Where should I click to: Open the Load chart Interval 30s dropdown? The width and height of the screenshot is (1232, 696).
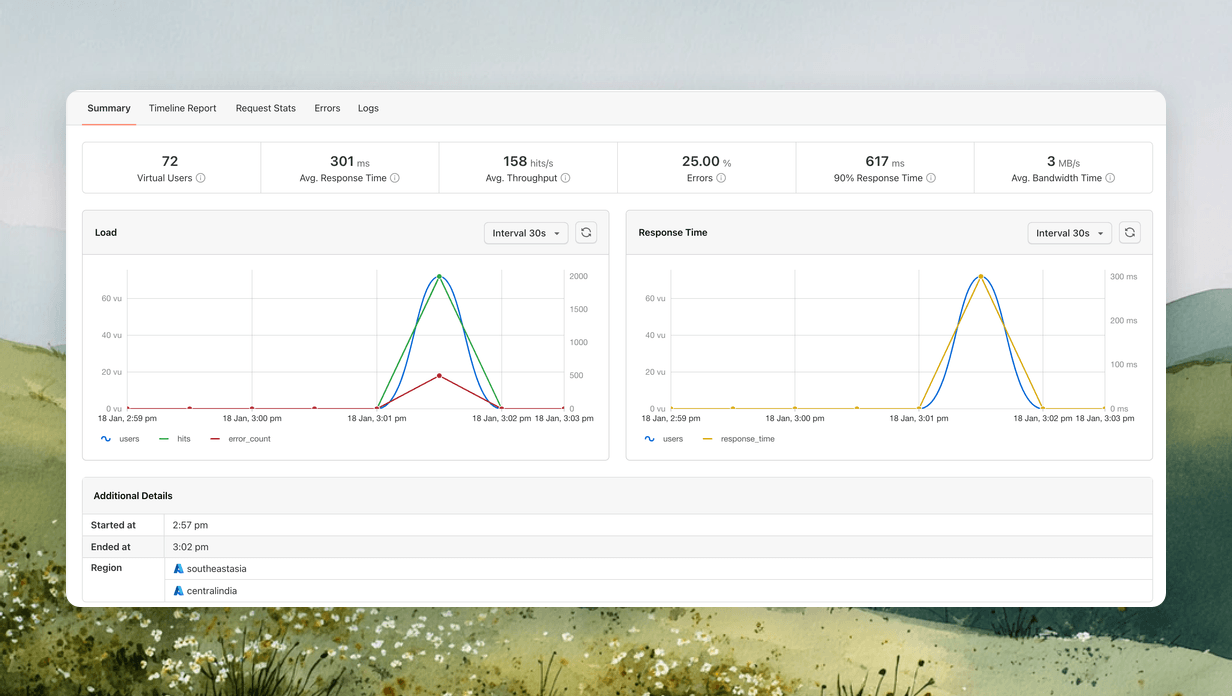(x=526, y=233)
